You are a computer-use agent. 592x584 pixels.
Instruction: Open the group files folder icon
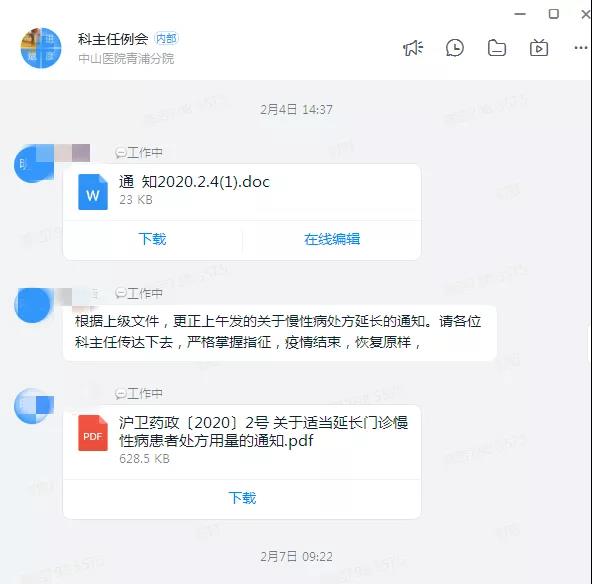pyautogui.click(x=497, y=48)
